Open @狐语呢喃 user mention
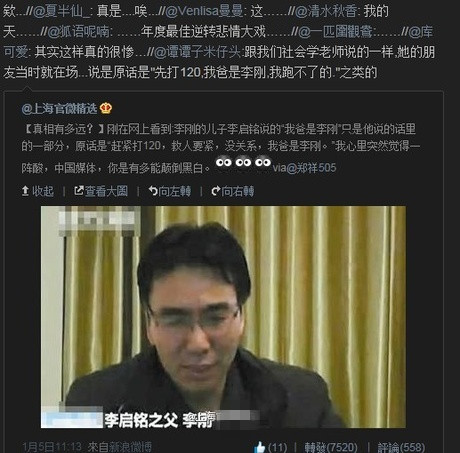The width and height of the screenshot is (460, 453). click(x=78, y=32)
